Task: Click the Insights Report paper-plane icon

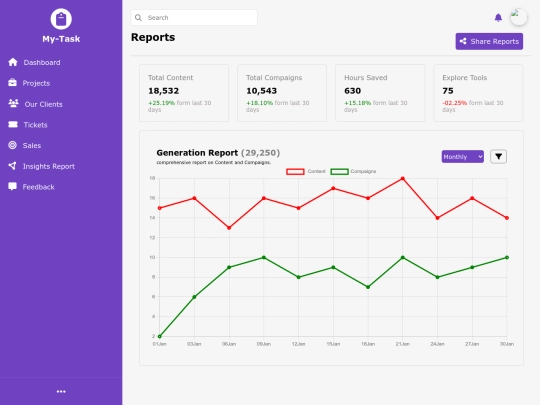Action: (x=12, y=166)
